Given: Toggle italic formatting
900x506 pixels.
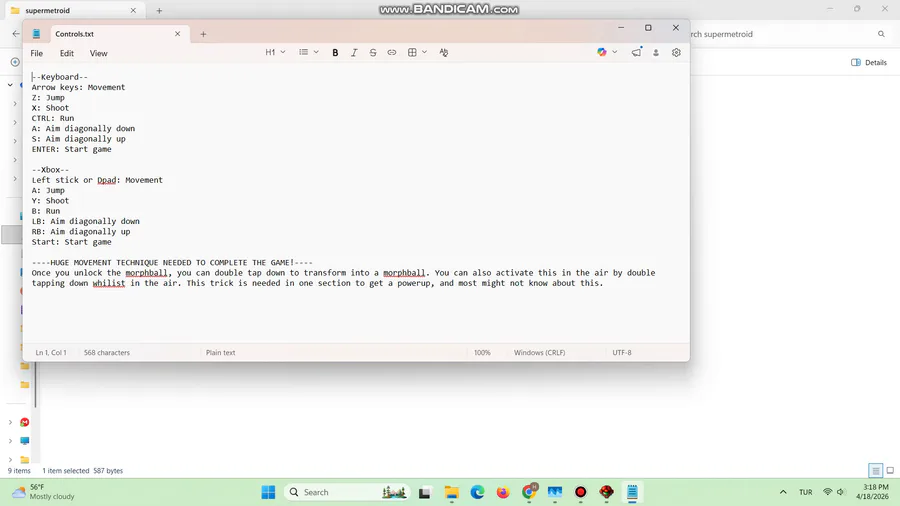Looking at the screenshot, I should click(354, 53).
